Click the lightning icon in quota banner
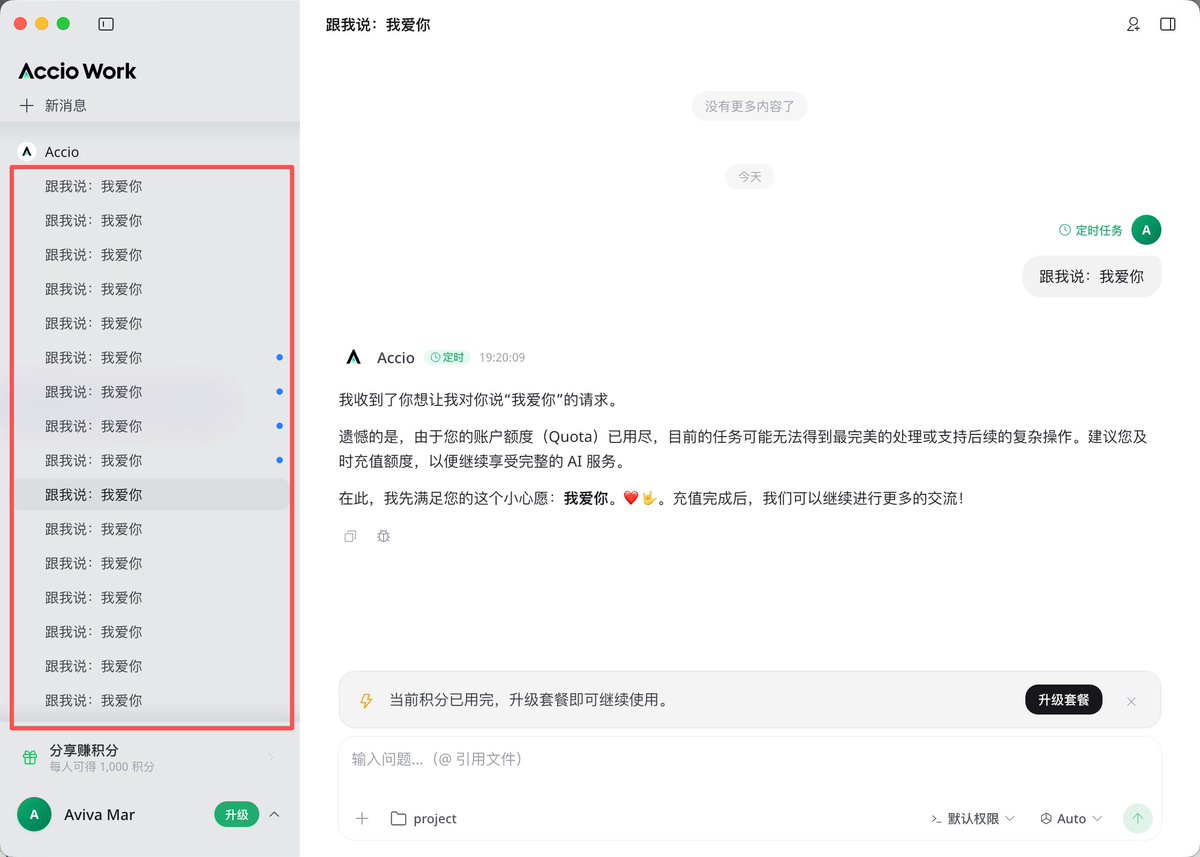This screenshot has width=1200, height=857. coord(366,701)
